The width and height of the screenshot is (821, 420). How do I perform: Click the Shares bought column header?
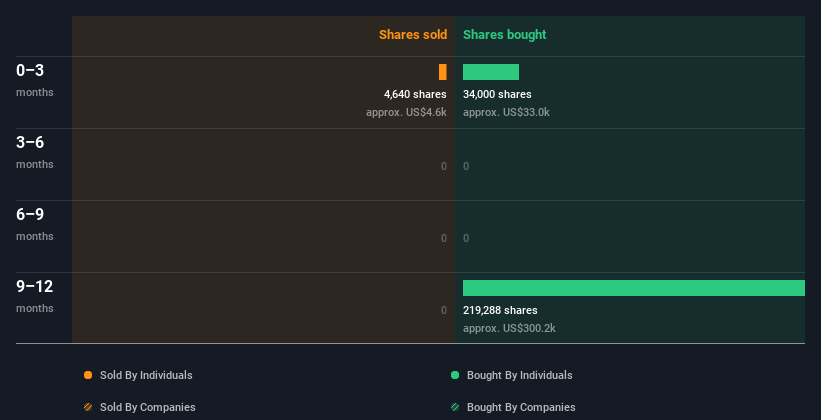(x=505, y=35)
